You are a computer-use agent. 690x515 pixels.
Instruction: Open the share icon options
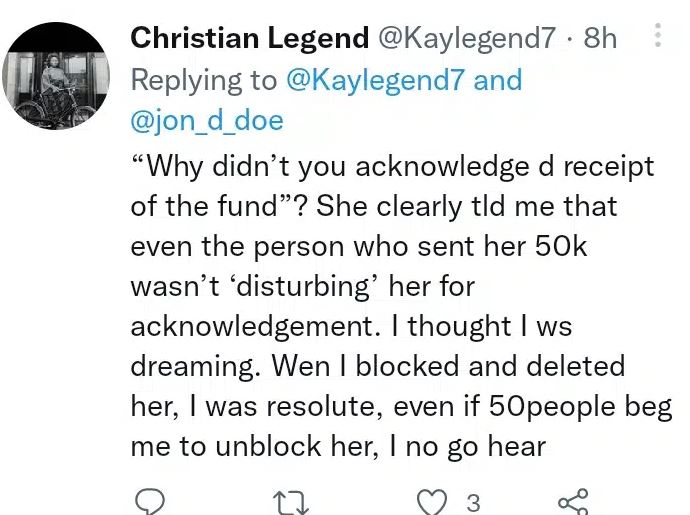coord(572,502)
